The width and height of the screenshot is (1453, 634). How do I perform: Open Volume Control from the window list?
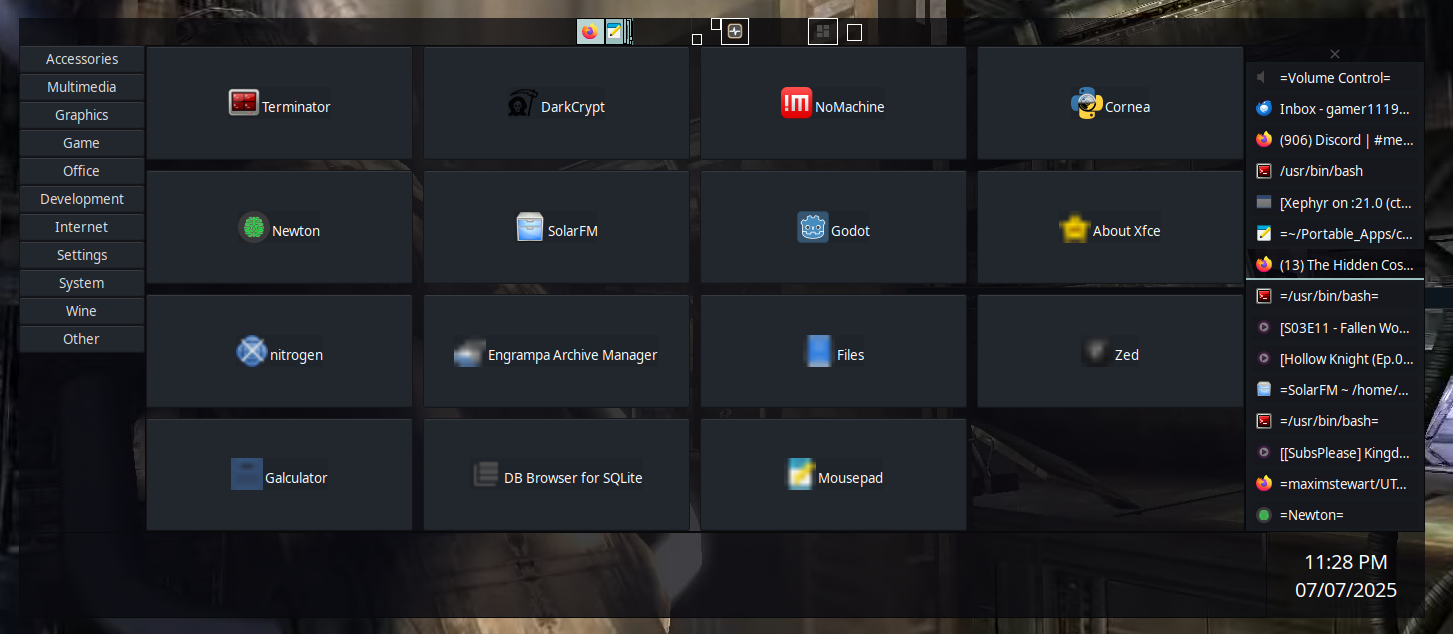click(x=1335, y=77)
